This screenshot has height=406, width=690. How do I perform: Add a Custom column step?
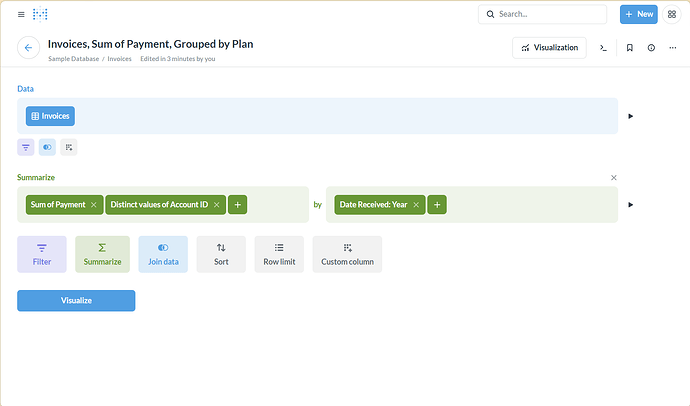347,254
